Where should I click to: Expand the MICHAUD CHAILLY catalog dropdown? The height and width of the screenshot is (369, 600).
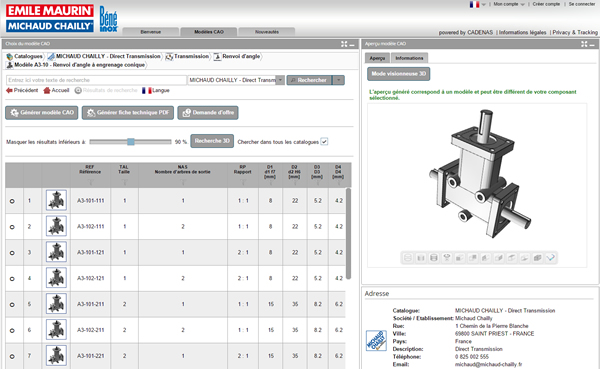click(x=280, y=80)
